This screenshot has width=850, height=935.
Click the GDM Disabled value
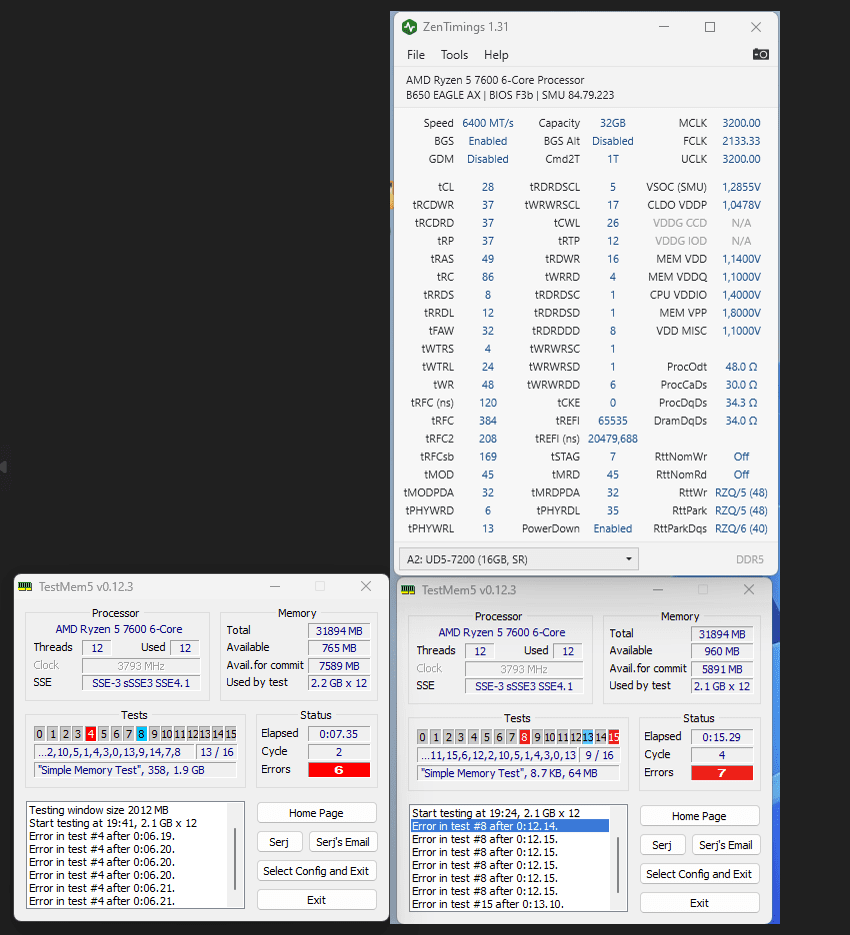click(488, 159)
